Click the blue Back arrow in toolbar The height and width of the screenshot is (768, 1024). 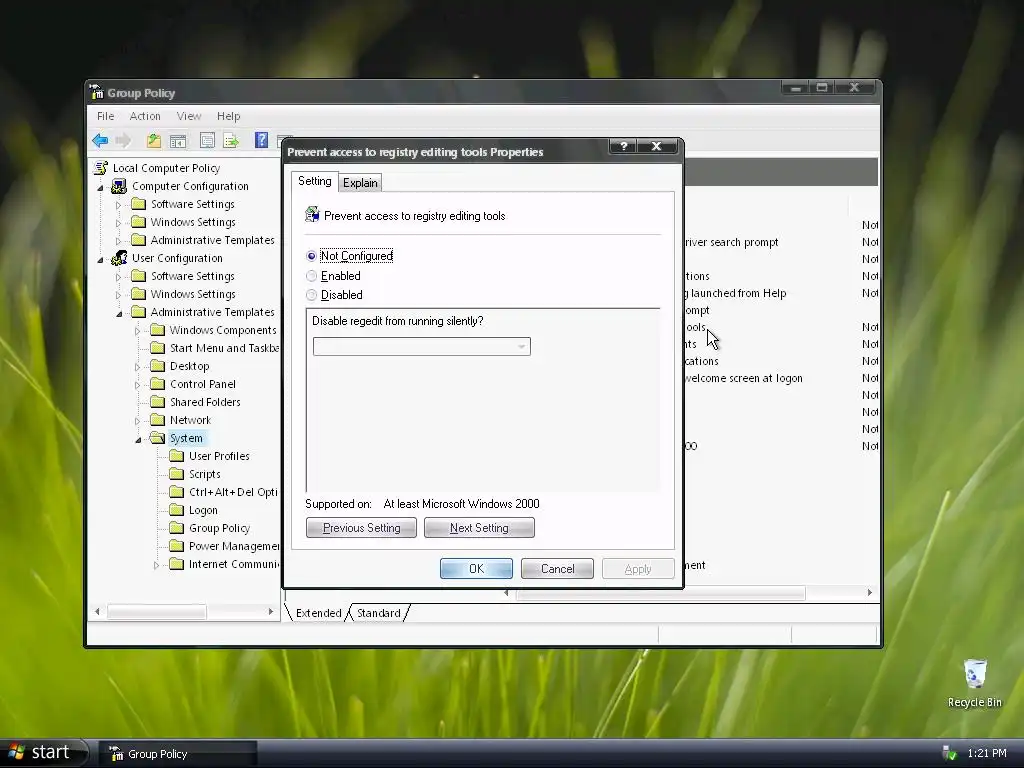[100, 140]
